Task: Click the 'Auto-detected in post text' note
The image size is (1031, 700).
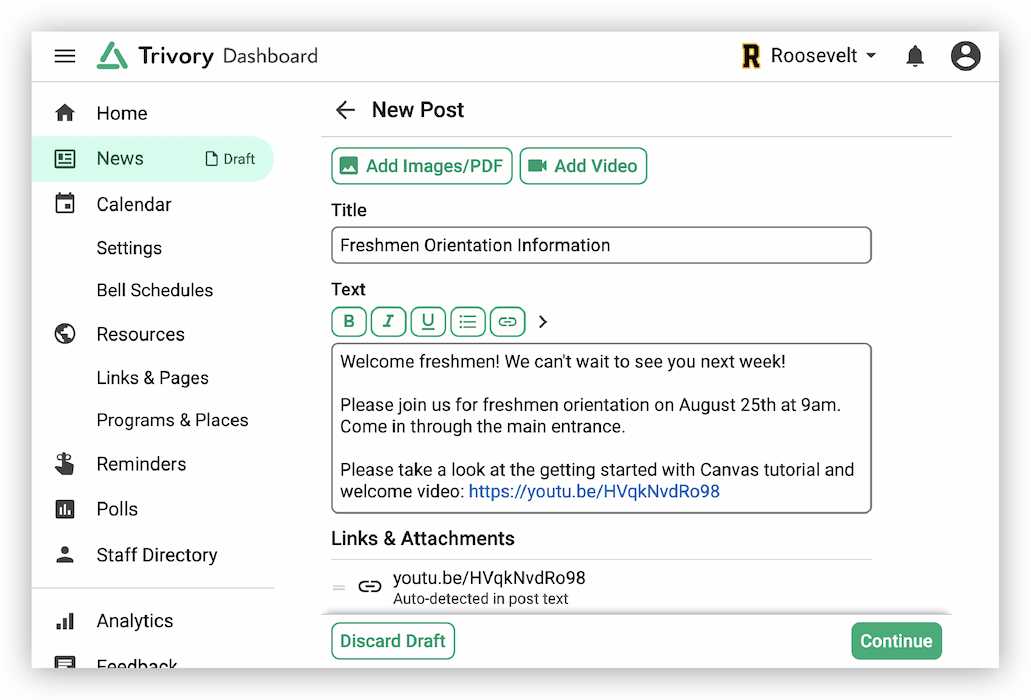Action: click(481, 599)
